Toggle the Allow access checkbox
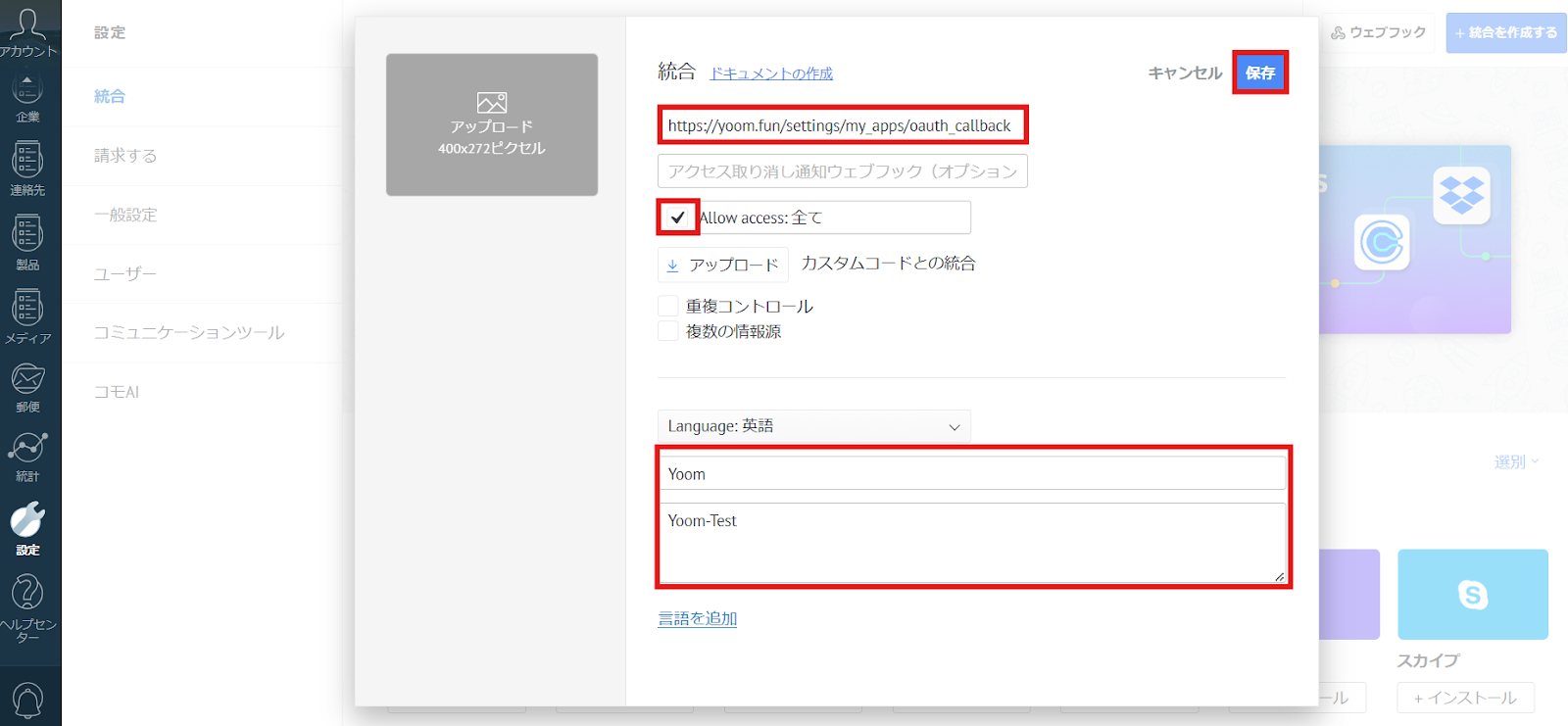This screenshot has width=1568, height=726. point(677,218)
